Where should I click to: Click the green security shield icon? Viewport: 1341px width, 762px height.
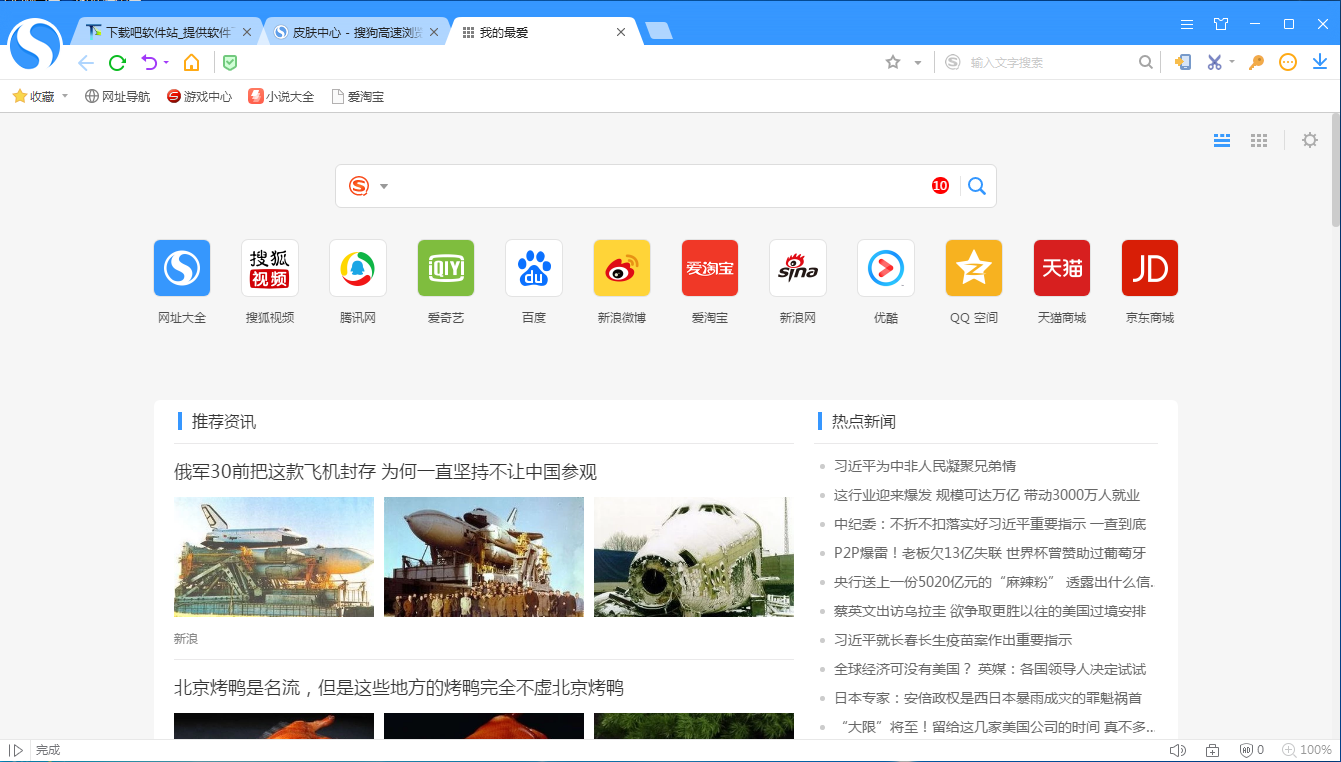(x=230, y=62)
